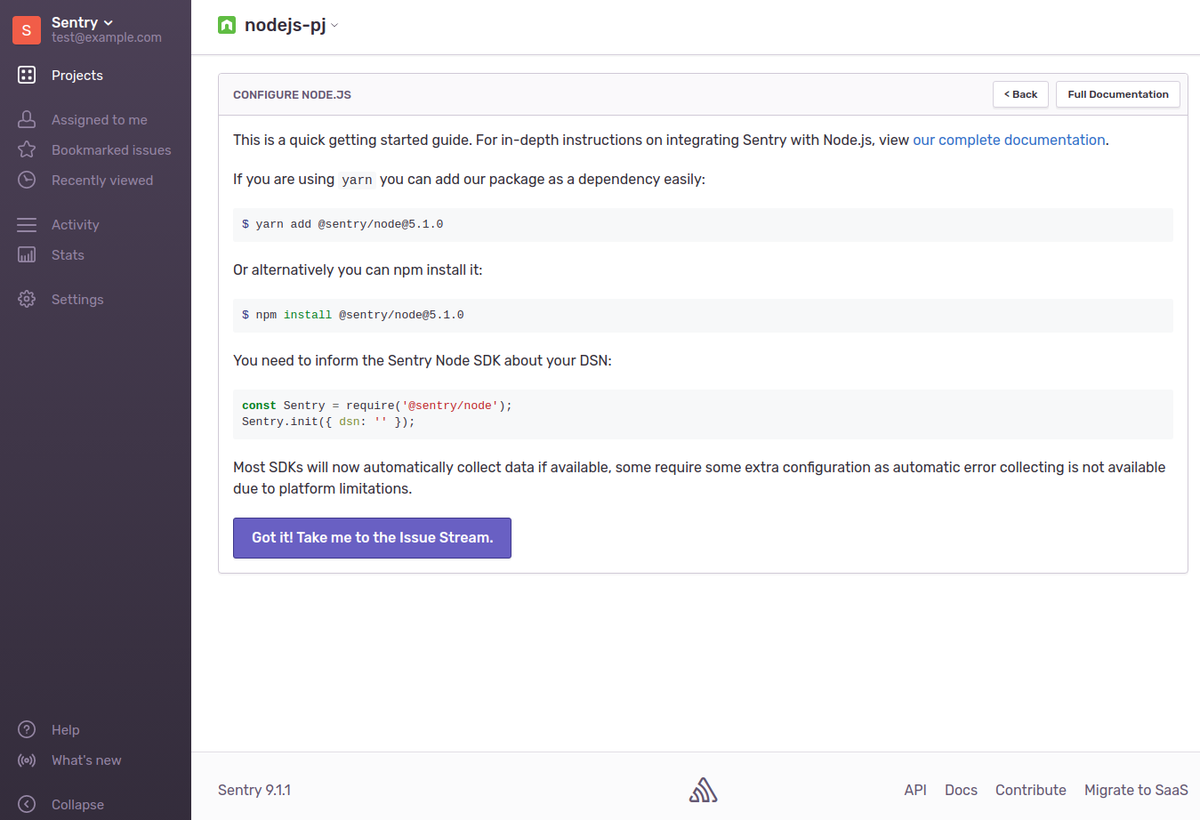Open Stats in the sidebar
Viewport: 1200px width, 820px height.
pyautogui.click(x=68, y=255)
